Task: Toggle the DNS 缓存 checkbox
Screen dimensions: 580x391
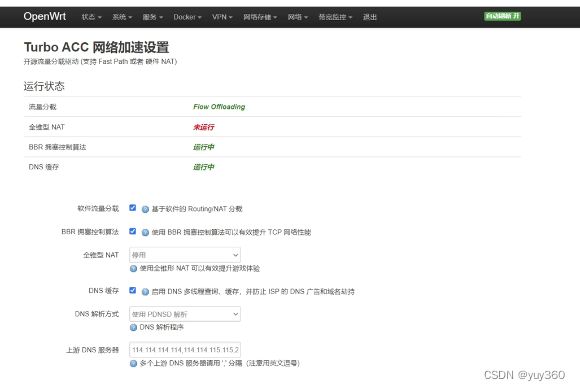Action: (132, 290)
